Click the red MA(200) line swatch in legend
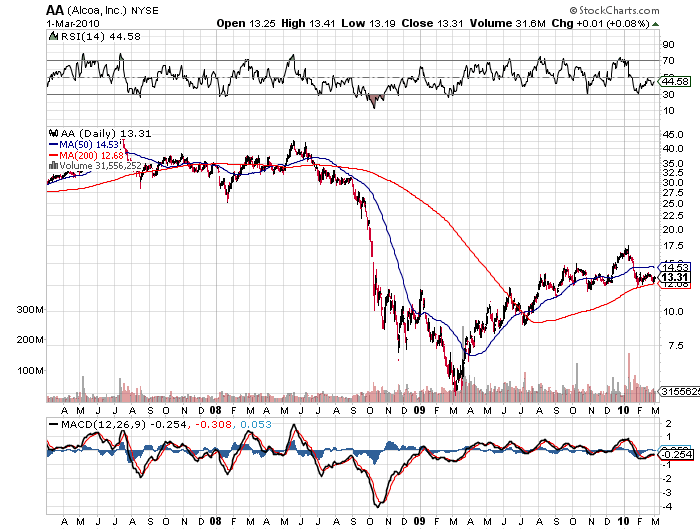 (x=54, y=155)
